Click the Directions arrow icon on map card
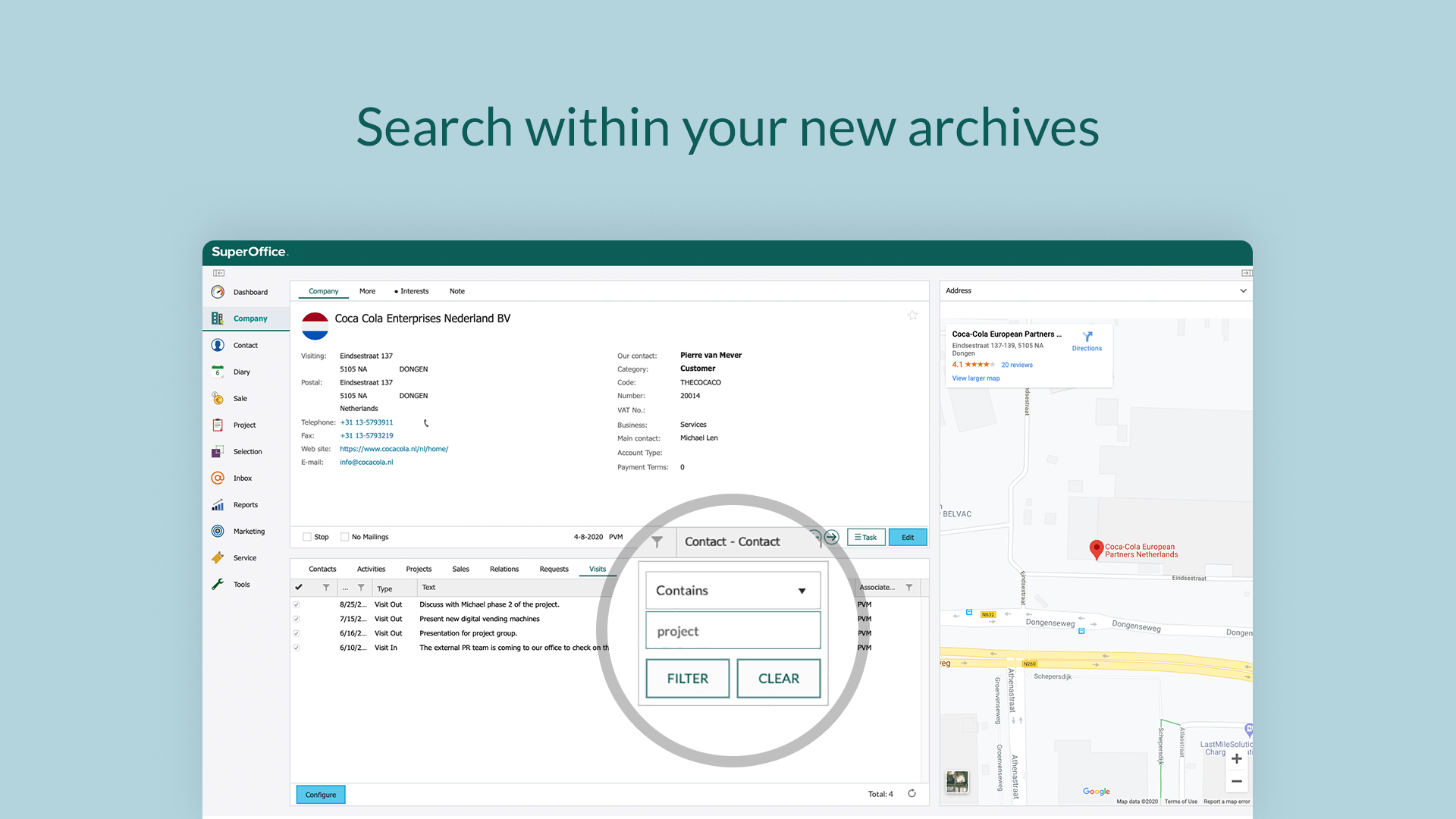 click(1087, 337)
